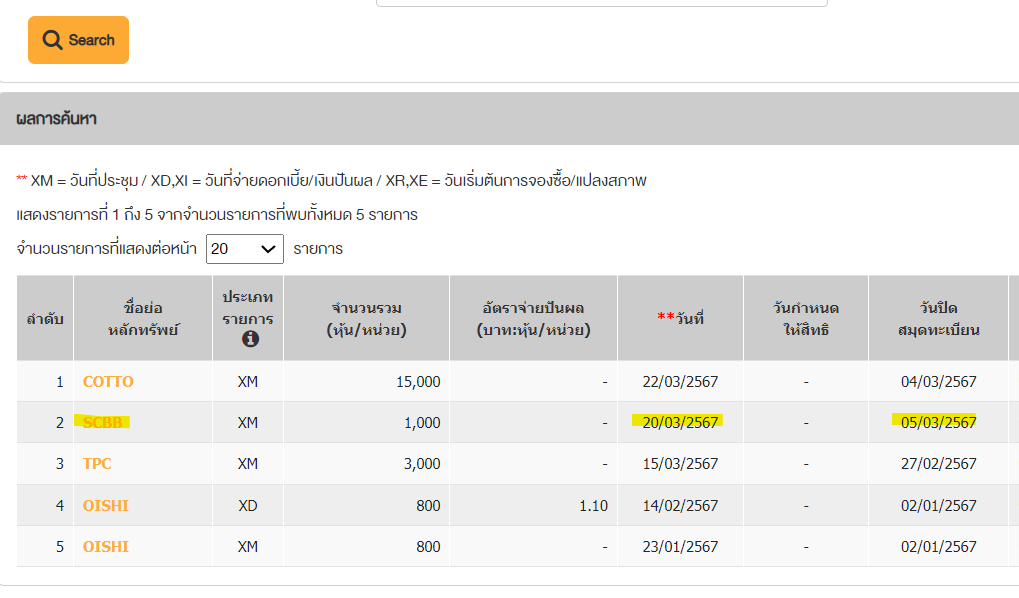Open the highlighted SCBB security link
1019x598 pixels.
103,422
